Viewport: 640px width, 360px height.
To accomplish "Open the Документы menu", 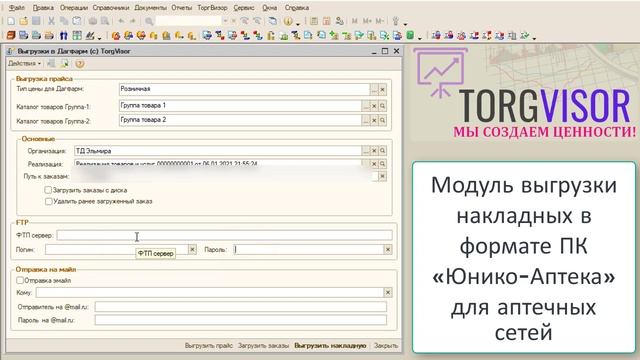I will (150, 8).
